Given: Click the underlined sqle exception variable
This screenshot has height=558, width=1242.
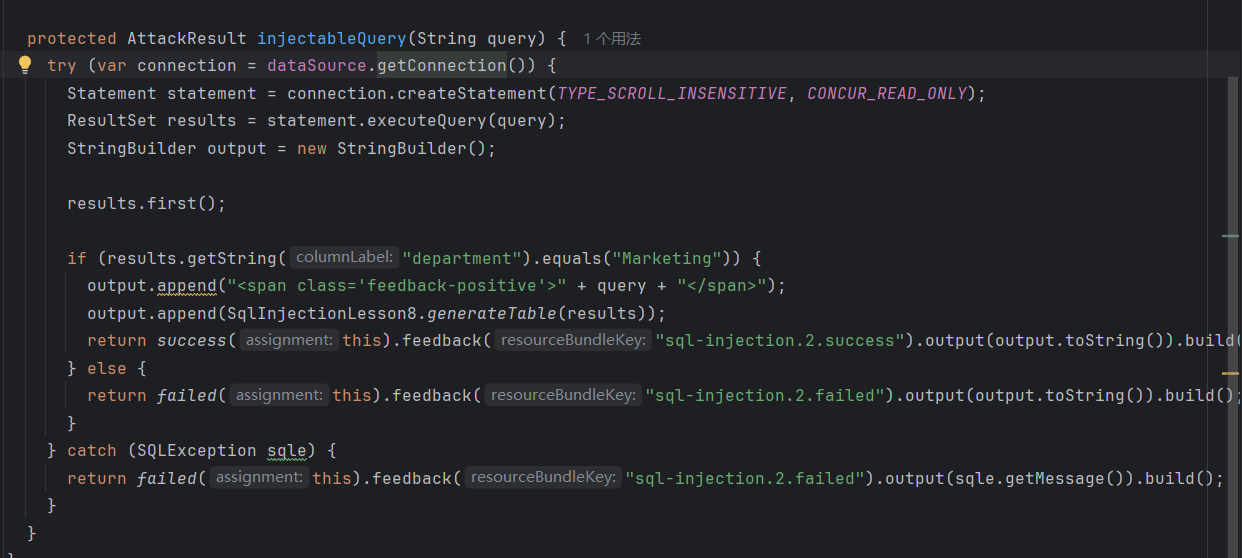Looking at the screenshot, I should click(x=286, y=451).
